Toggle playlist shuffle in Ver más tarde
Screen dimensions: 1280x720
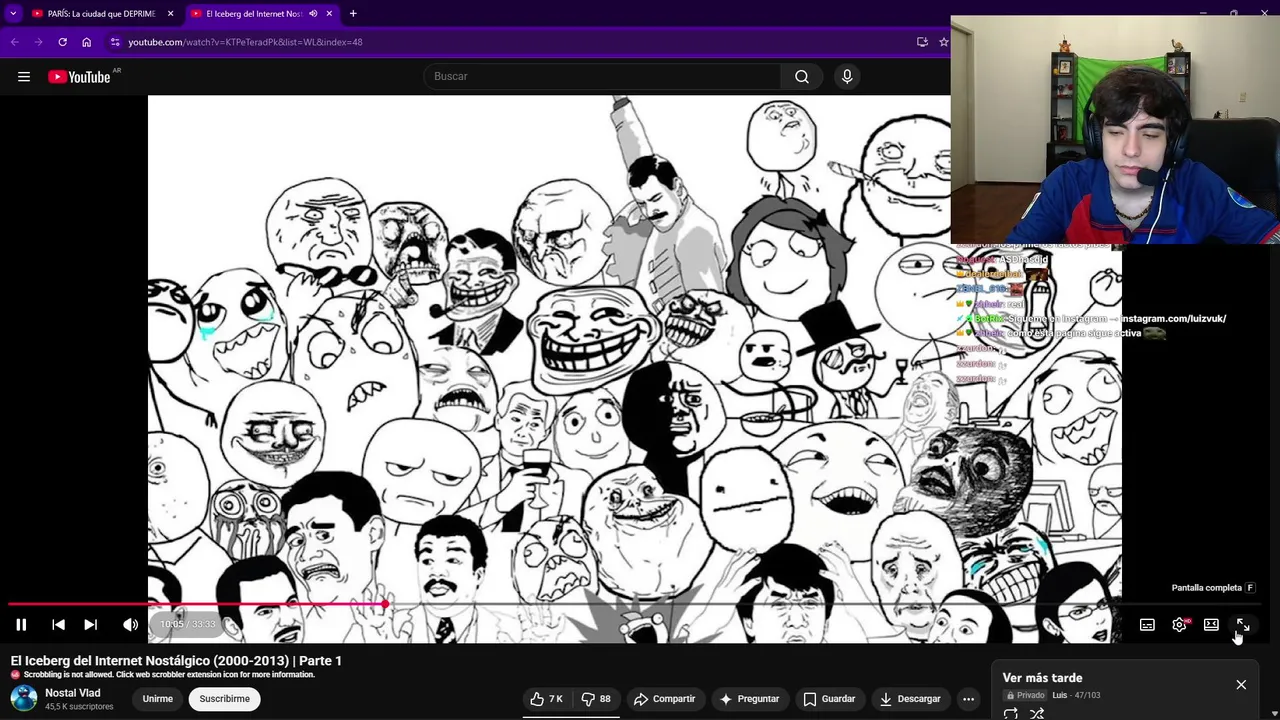pos(1037,714)
